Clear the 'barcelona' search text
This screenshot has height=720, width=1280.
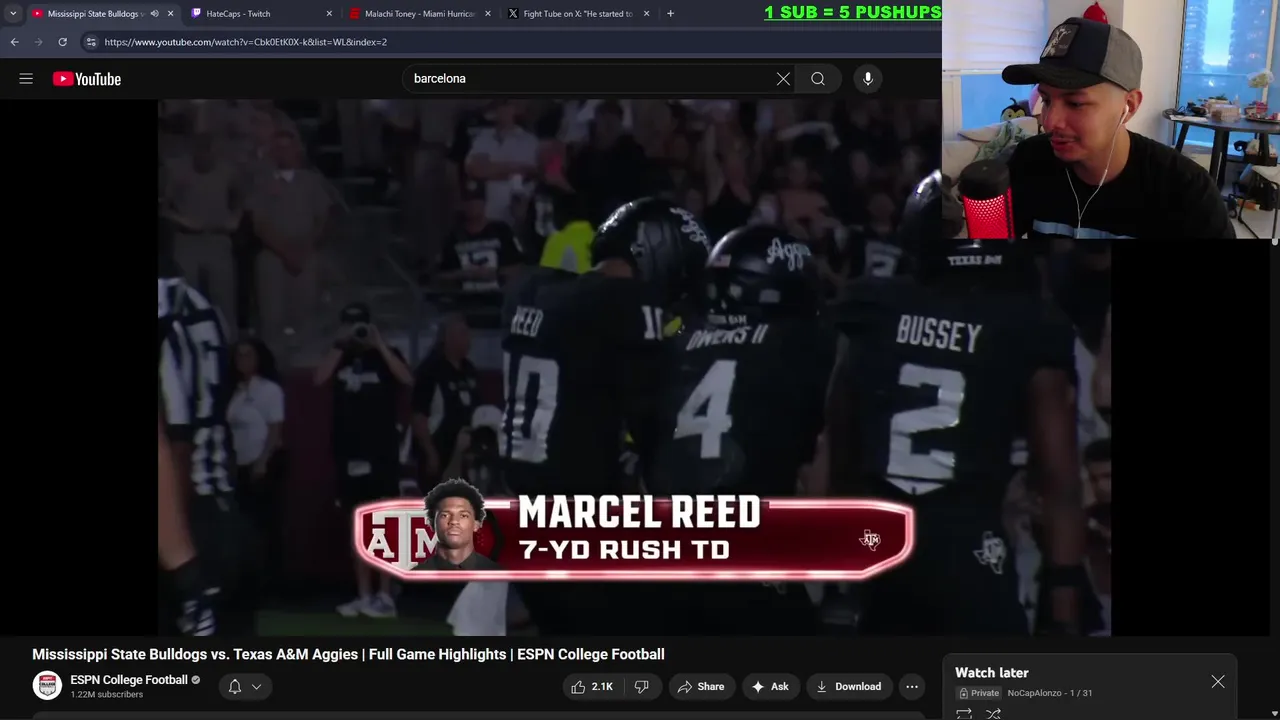point(783,79)
